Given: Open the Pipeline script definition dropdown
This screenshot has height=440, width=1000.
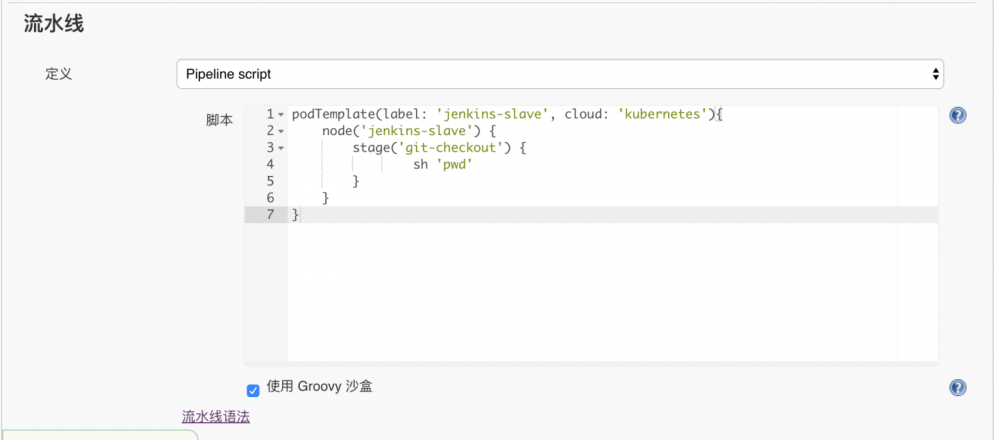Looking at the screenshot, I should [560, 74].
